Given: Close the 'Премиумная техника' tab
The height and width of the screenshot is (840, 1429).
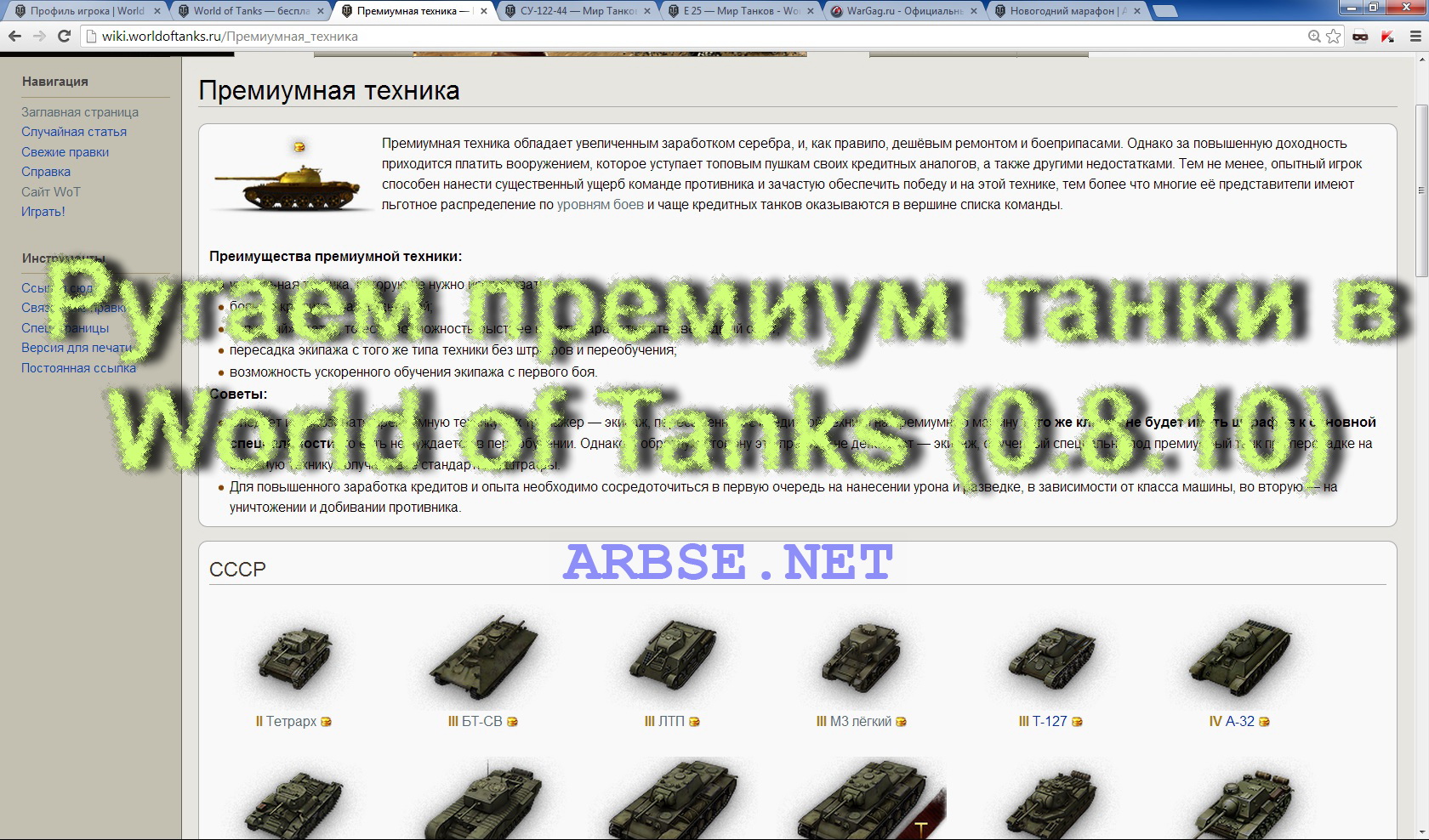Looking at the screenshot, I should [x=484, y=11].
